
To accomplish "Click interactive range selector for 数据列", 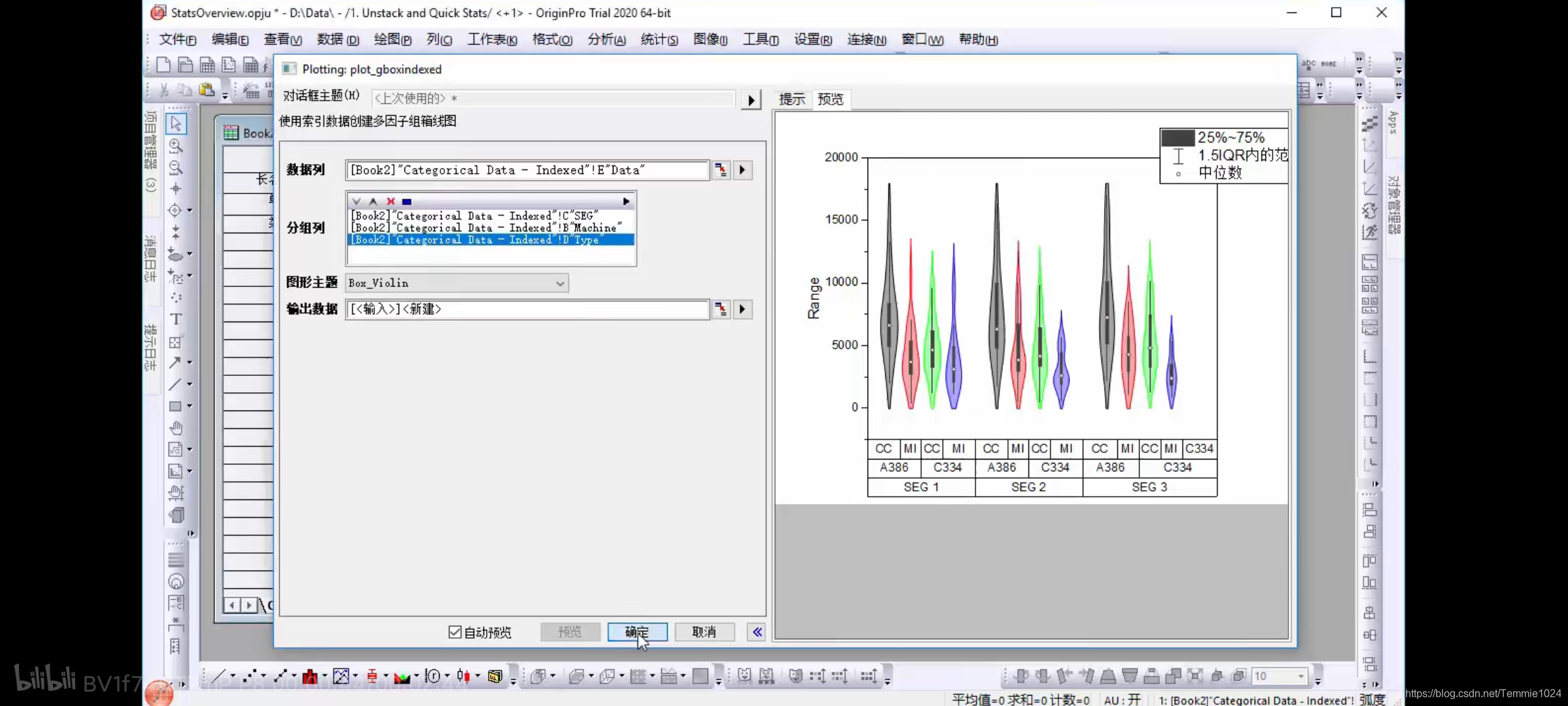I will (x=720, y=170).
